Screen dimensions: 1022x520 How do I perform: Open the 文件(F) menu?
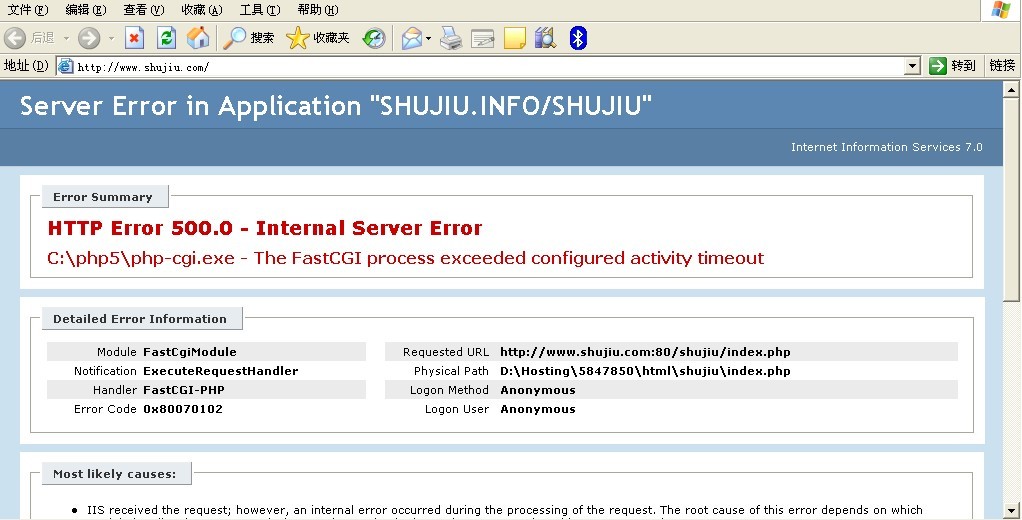[x=28, y=10]
